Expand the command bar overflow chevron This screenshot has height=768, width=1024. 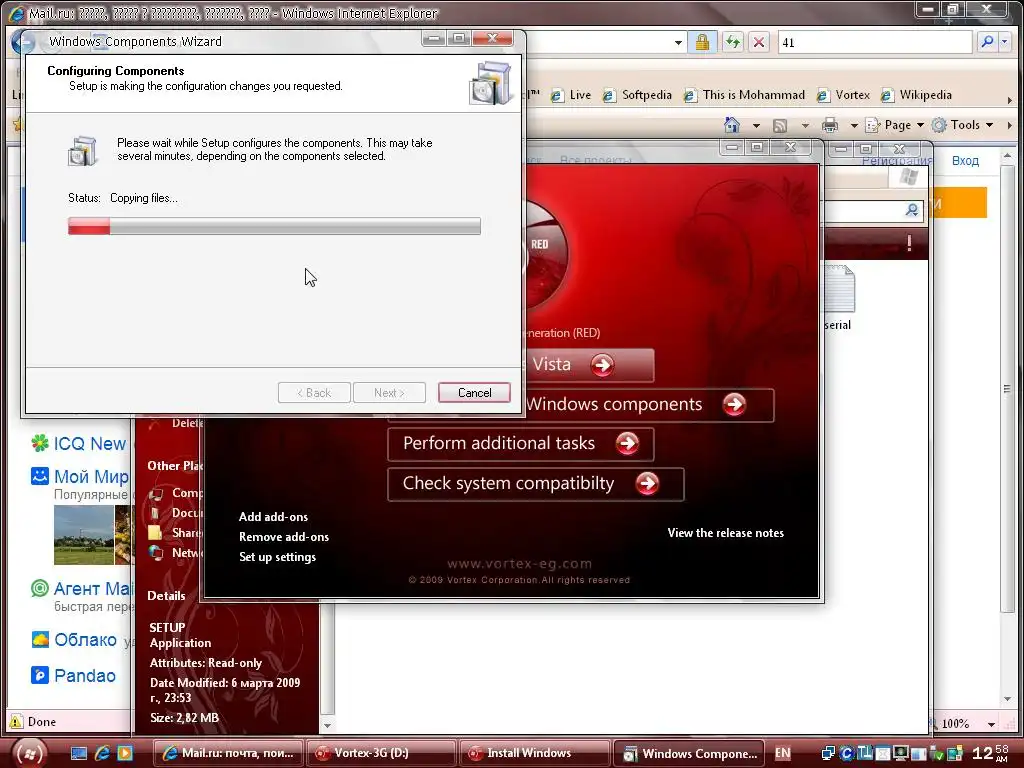click(x=1010, y=125)
